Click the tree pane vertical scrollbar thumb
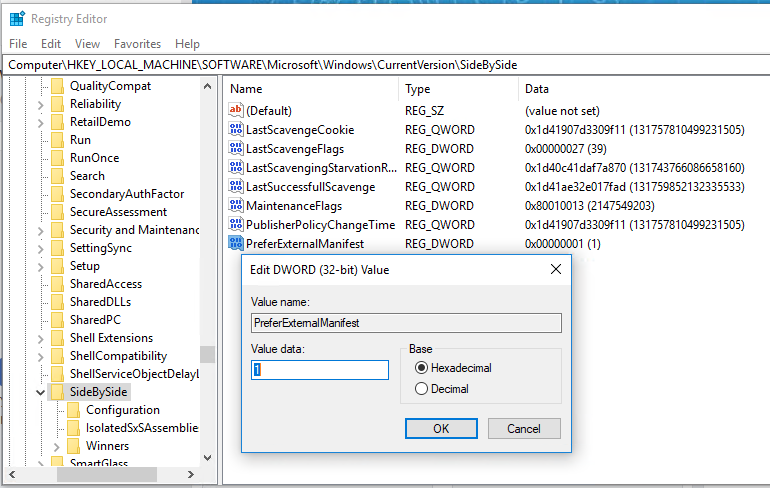 pyautogui.click(x=207, y=354)
